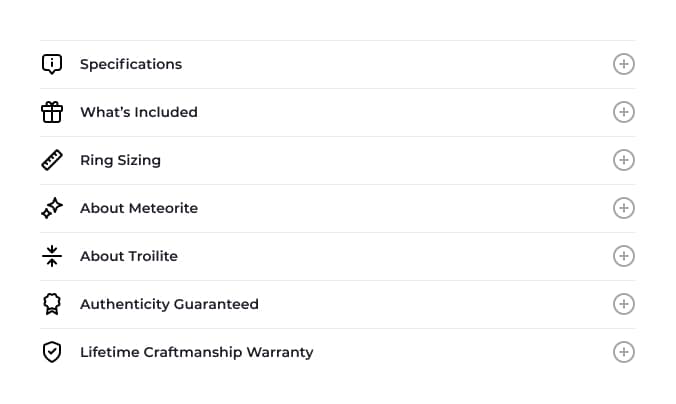Click the Authenticity Guaranteed title

(169, 304)
